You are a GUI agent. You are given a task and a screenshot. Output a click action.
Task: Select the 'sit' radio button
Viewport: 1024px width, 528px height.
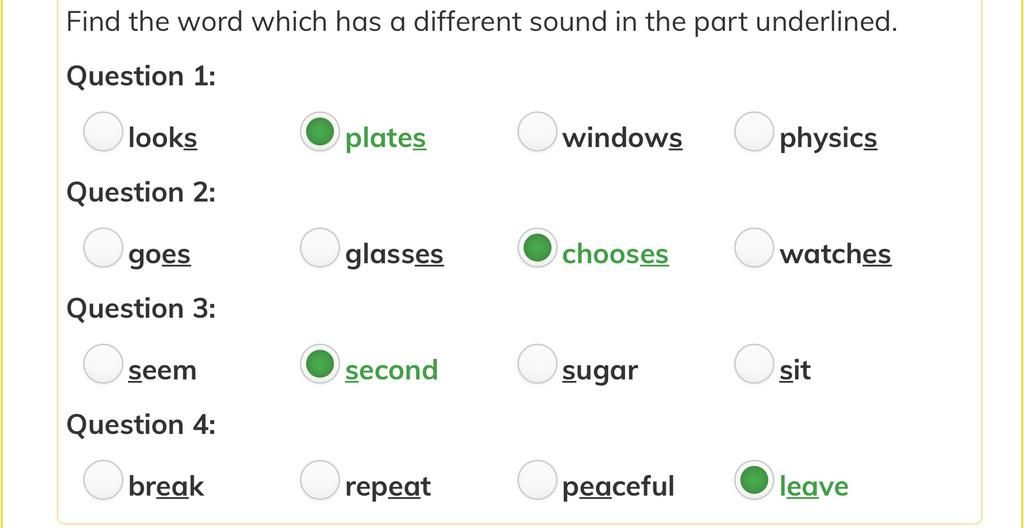pos(754,364)
